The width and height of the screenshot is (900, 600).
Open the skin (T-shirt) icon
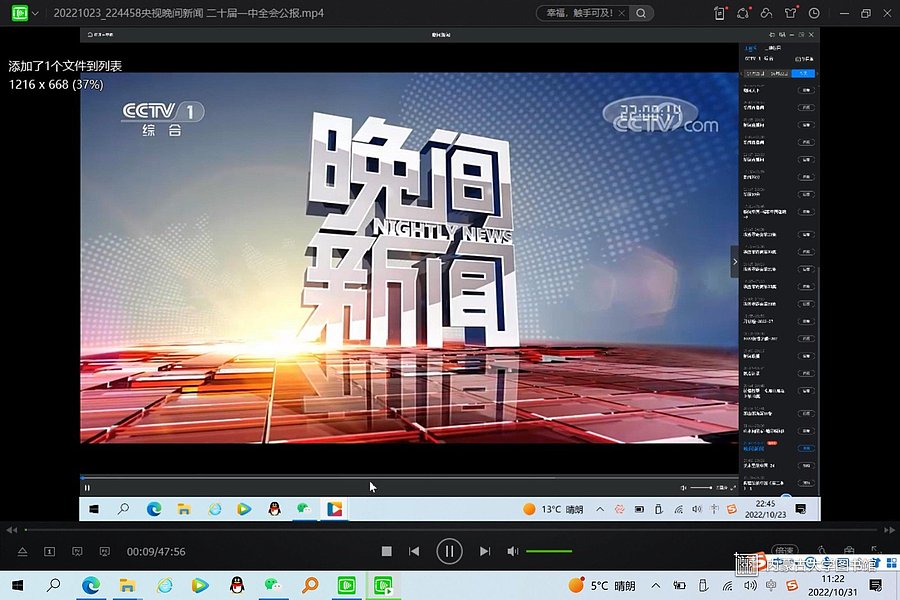click(790, 13)
